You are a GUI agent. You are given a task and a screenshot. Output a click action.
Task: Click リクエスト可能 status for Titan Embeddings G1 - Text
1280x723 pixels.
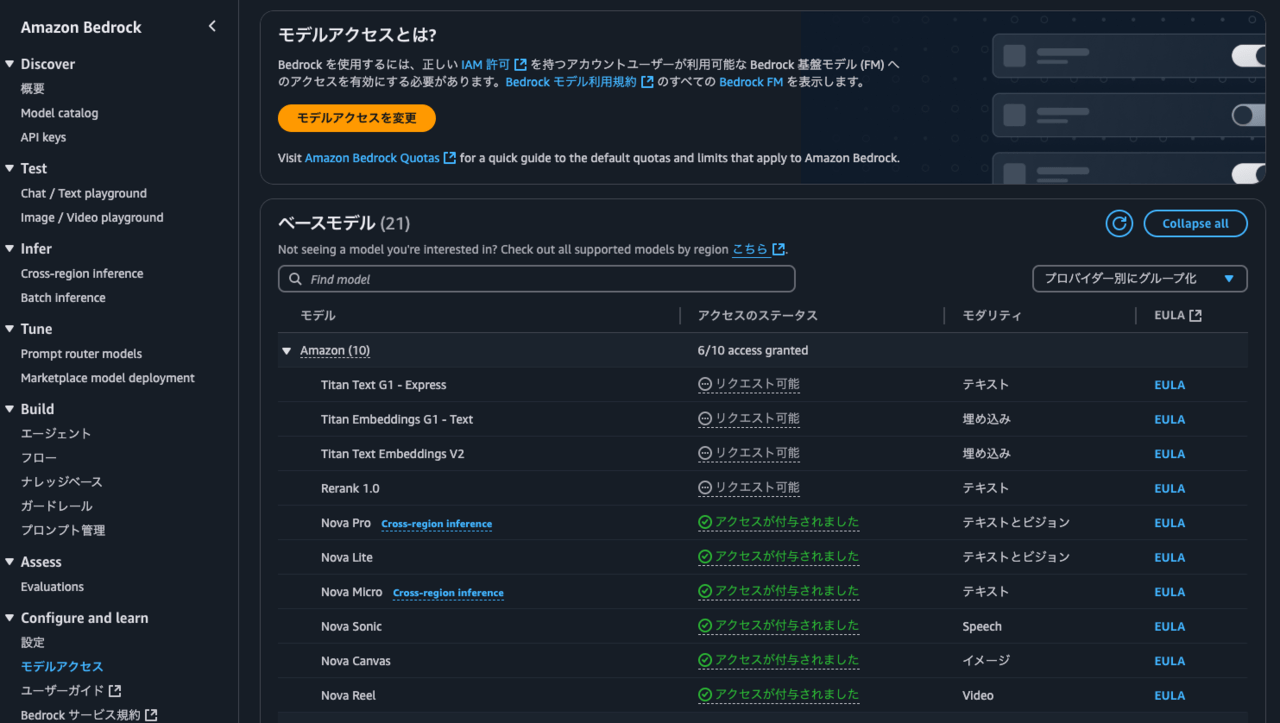749,419
